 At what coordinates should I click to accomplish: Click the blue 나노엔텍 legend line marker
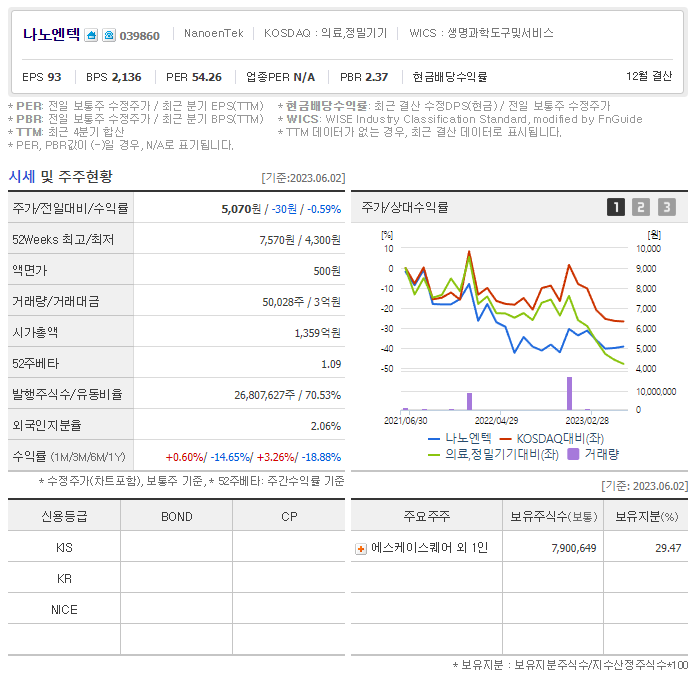pos(434,439)
